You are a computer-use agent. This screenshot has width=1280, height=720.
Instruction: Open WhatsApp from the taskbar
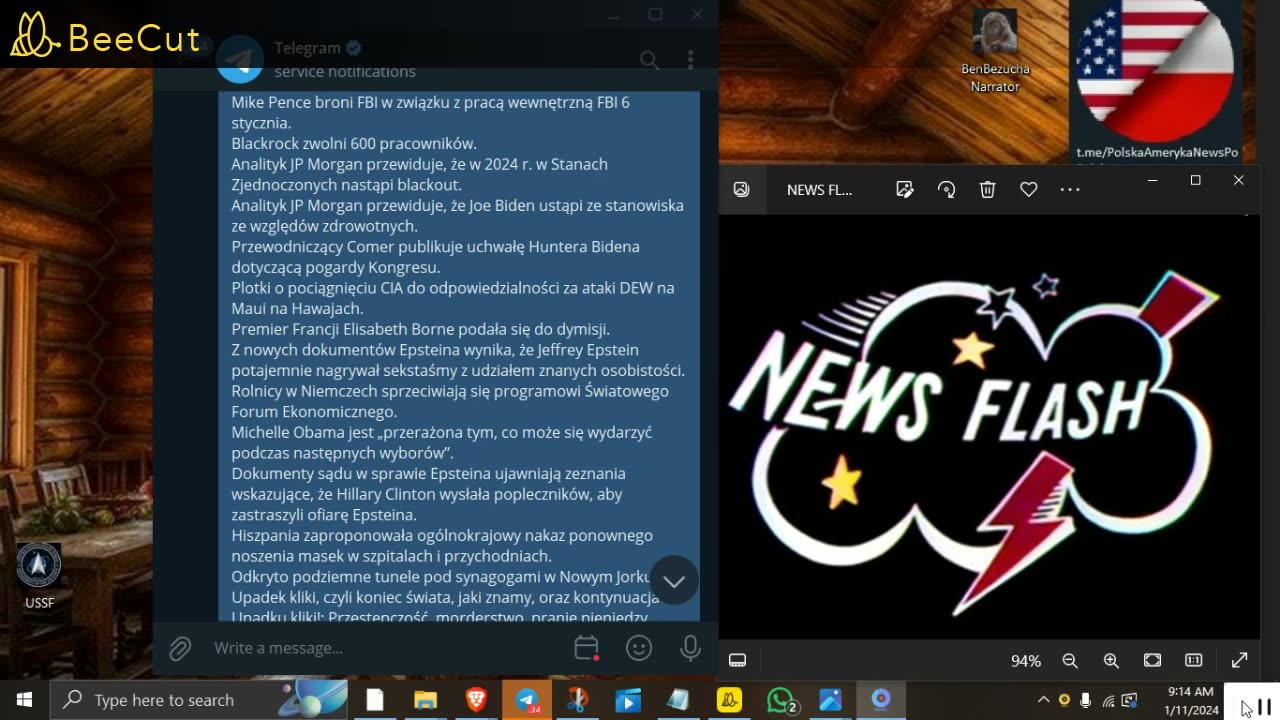(x=781, y=700)
